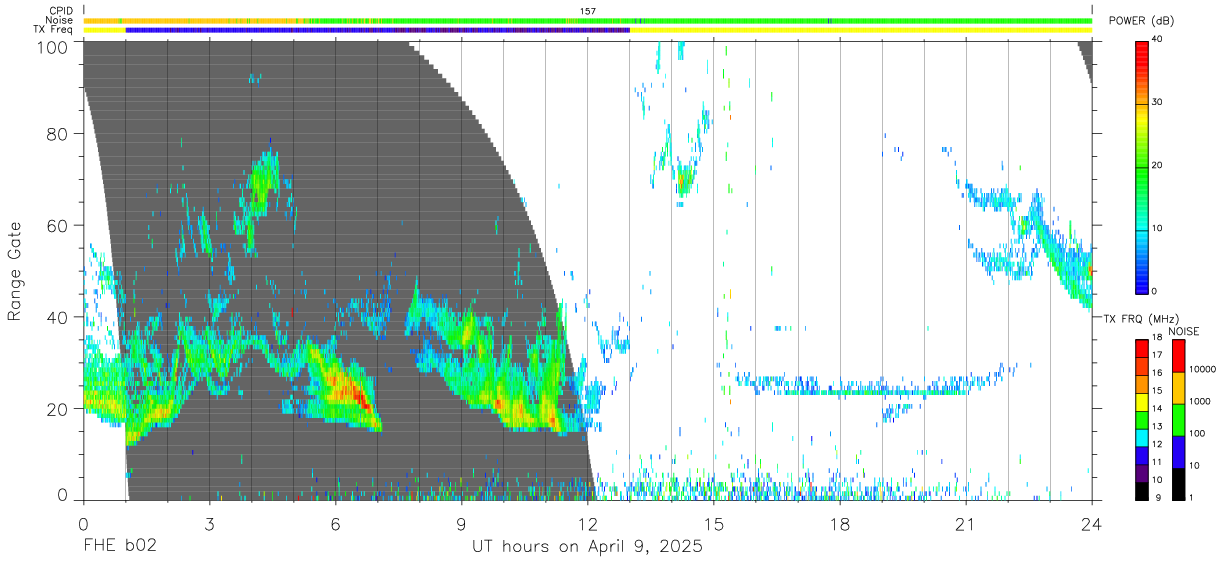Click the Noise strip label
The width and height of the screenshot is (1228, 567).
(59, 20)
